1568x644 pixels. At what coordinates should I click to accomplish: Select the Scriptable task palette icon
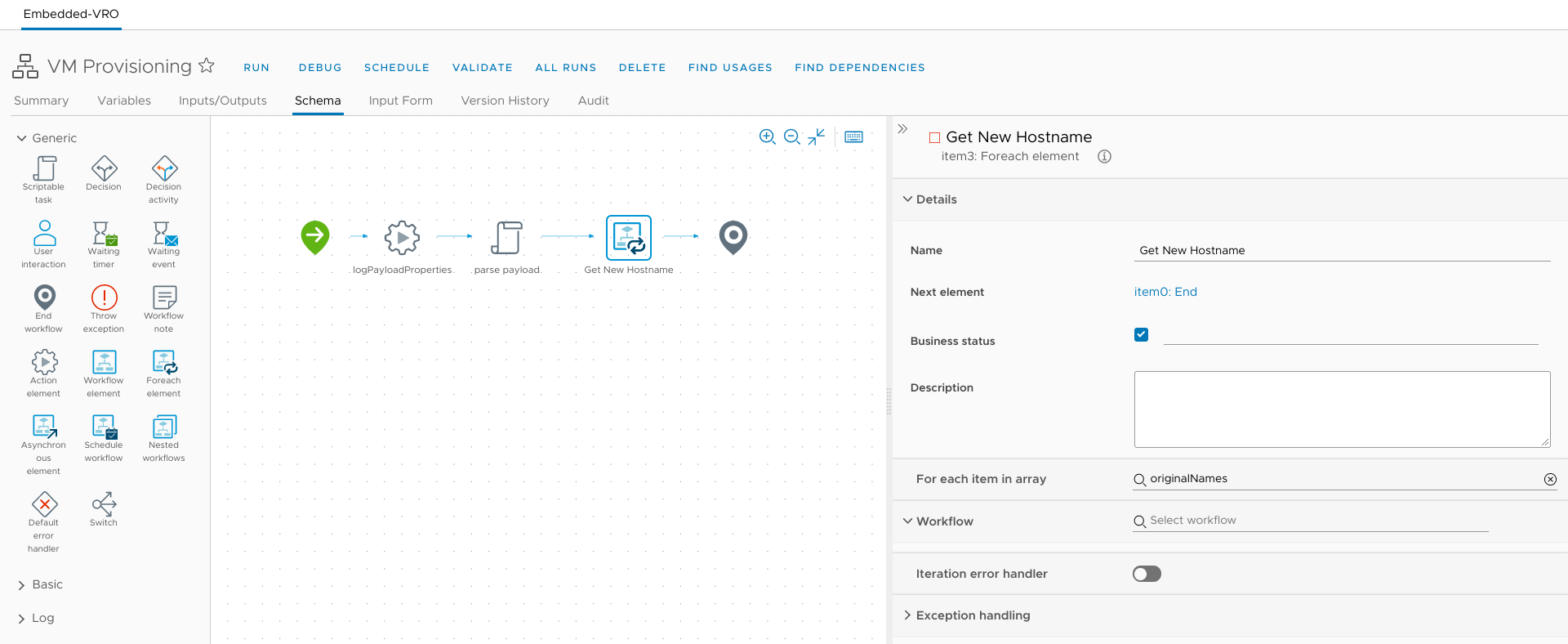click(44, 168)
